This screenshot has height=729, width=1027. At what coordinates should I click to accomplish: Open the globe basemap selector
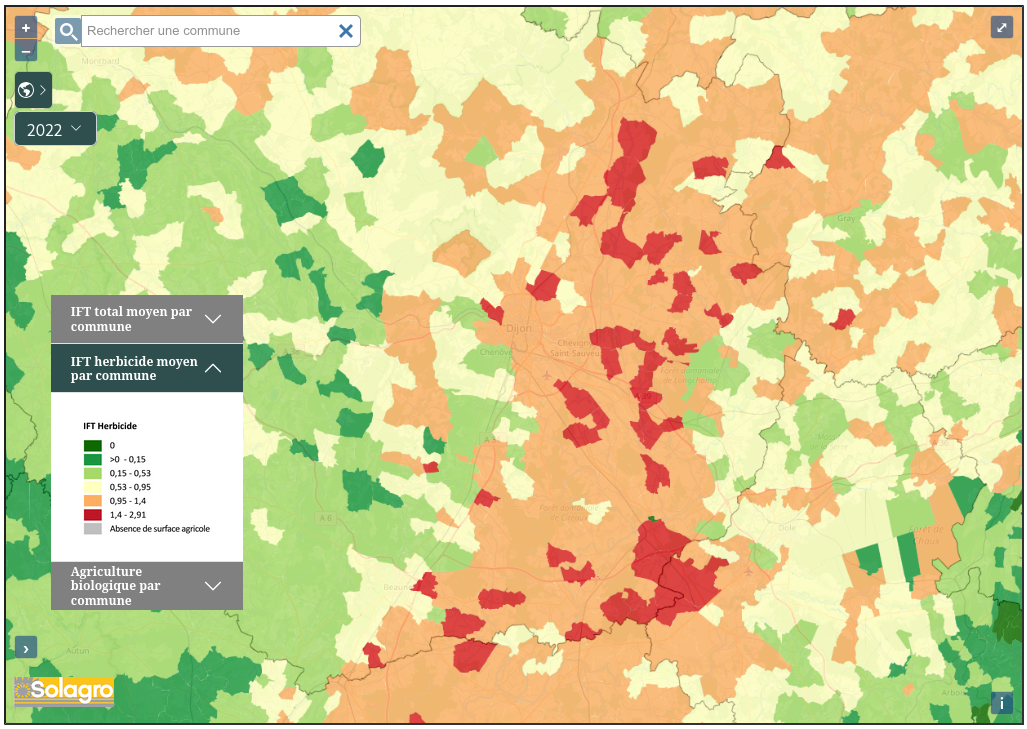pos(33,90)
